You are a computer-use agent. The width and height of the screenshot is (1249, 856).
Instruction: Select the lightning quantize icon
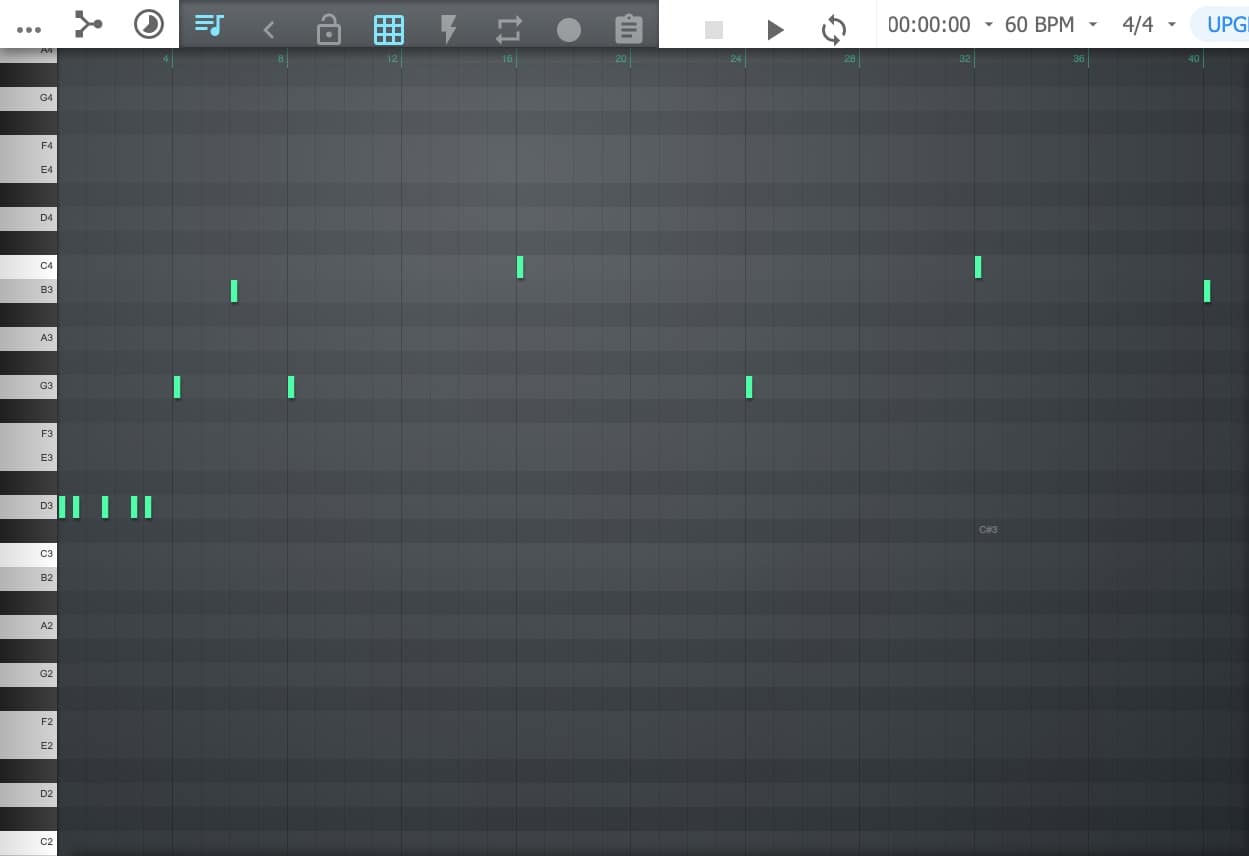click(448, 29)
